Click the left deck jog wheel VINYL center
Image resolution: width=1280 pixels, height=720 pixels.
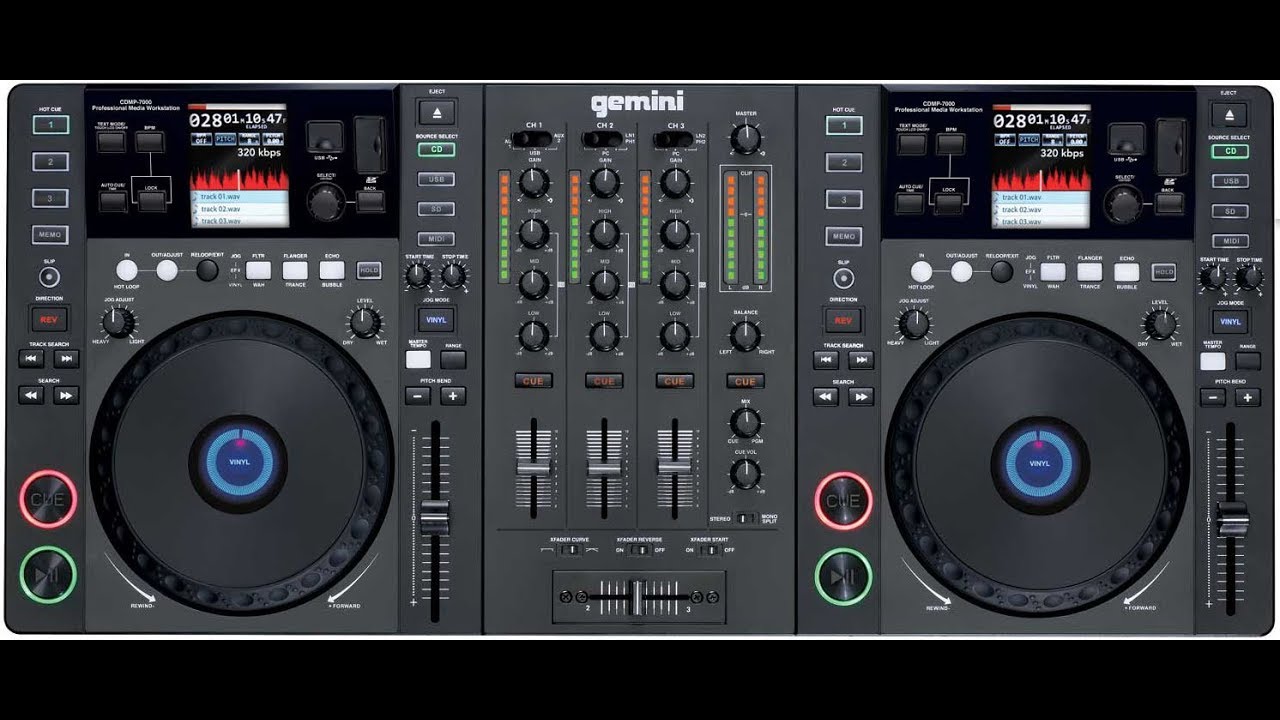click(240, 463)
